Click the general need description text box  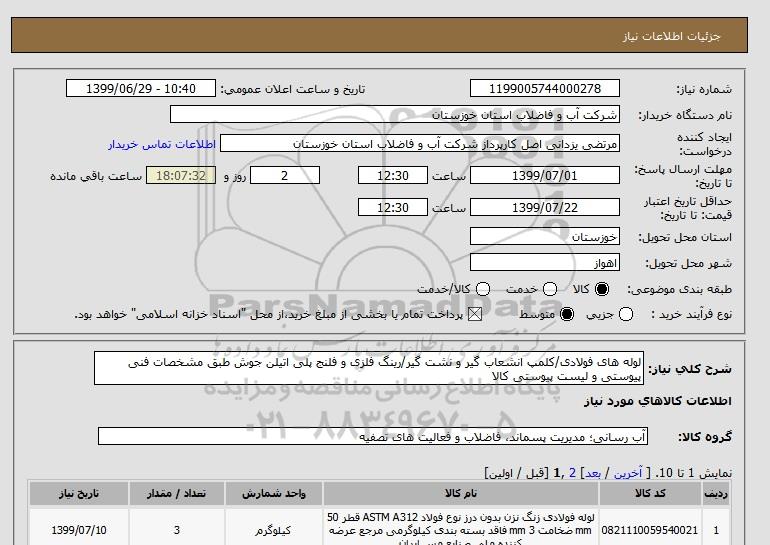coord(369,368)
